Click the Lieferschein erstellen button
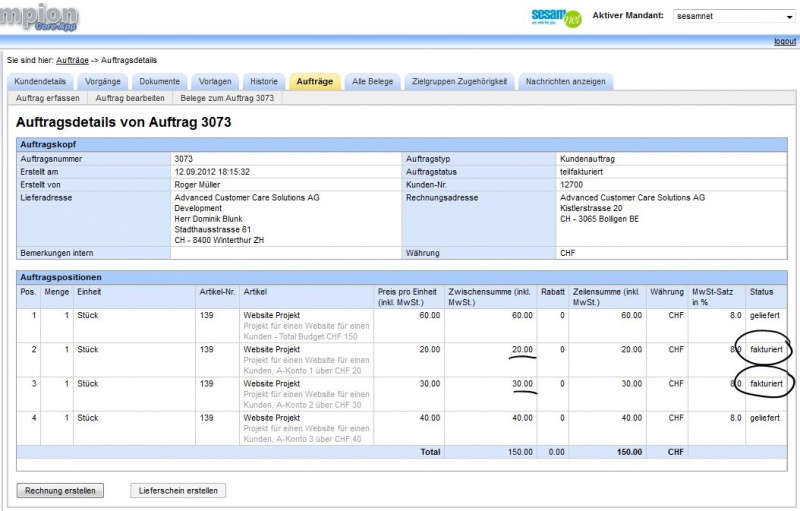The width and height of the screenshot is (800, 511). point(178,491)
